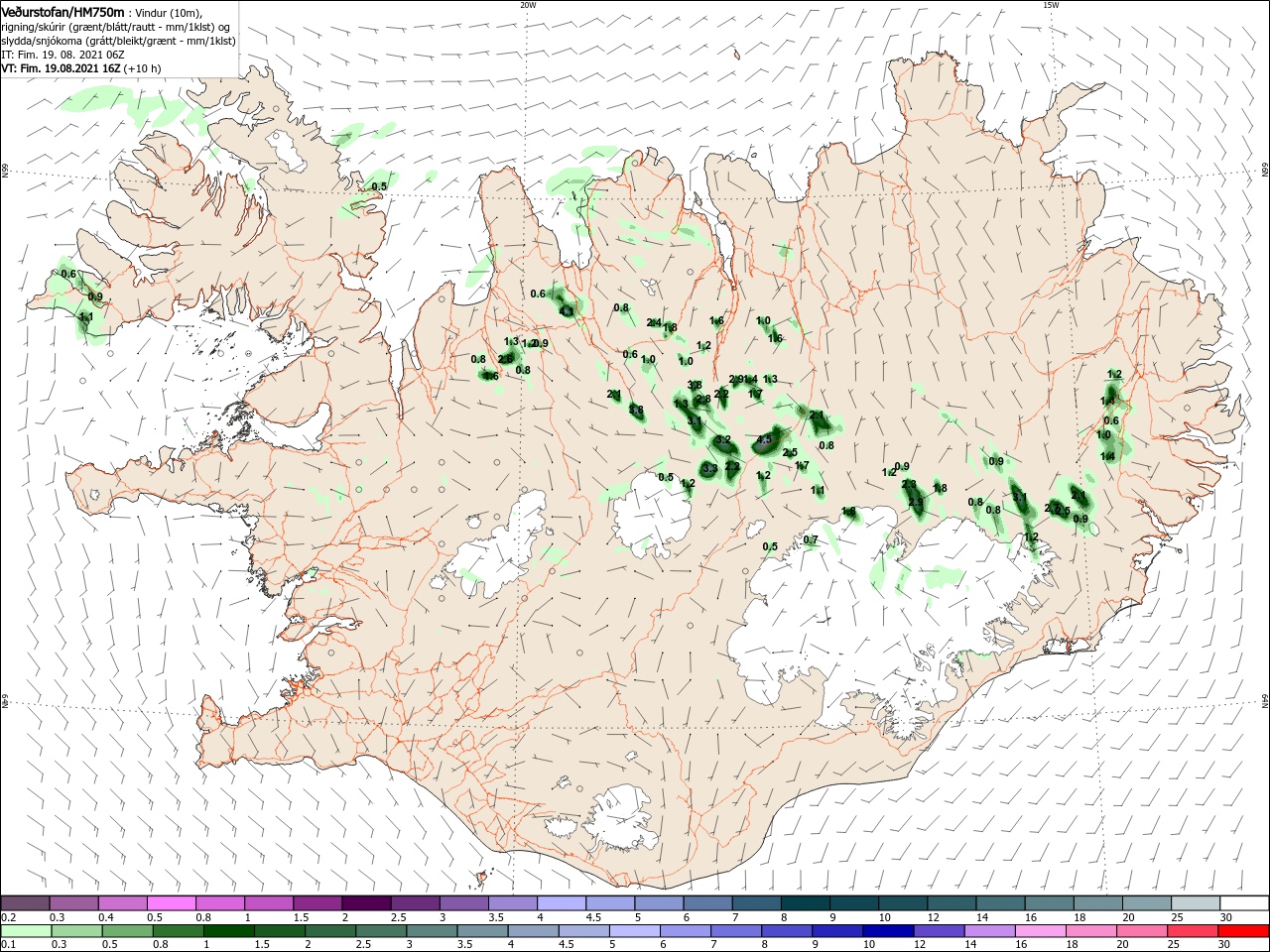The height and width of the screenshot is (952, 1270).
Task: Click the white snow swatch labeled 30
Action: 1242,903
